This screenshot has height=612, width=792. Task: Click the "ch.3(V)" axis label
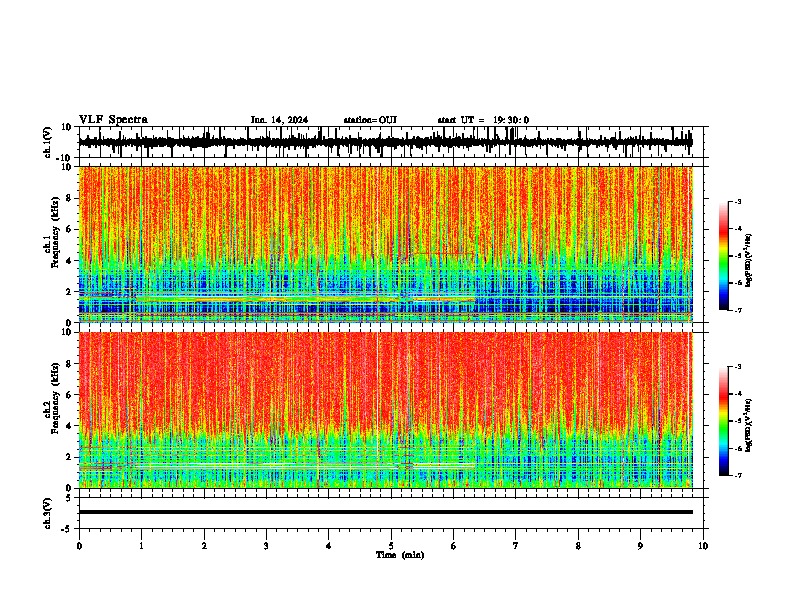pos(48,513)
